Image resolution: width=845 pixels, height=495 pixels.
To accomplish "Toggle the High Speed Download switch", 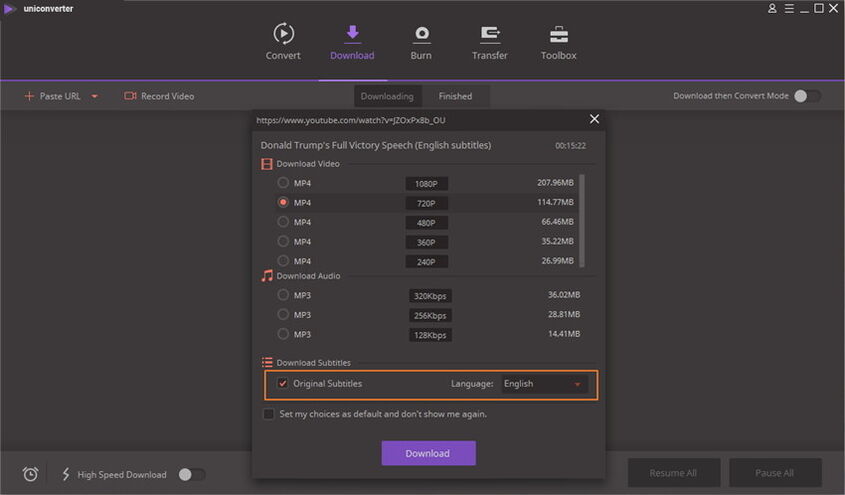I will (192, 474).
